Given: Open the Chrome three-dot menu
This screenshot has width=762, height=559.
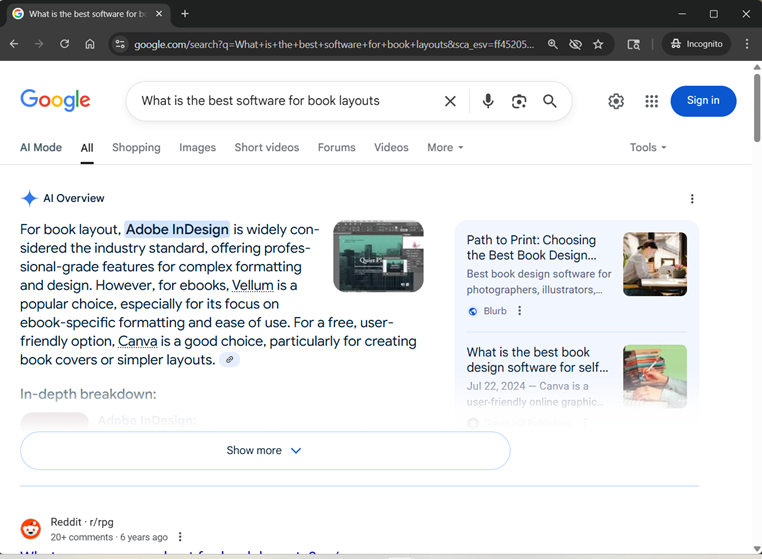Looking at the screenshot, I should pyautogui.click(x=747, y=44).
